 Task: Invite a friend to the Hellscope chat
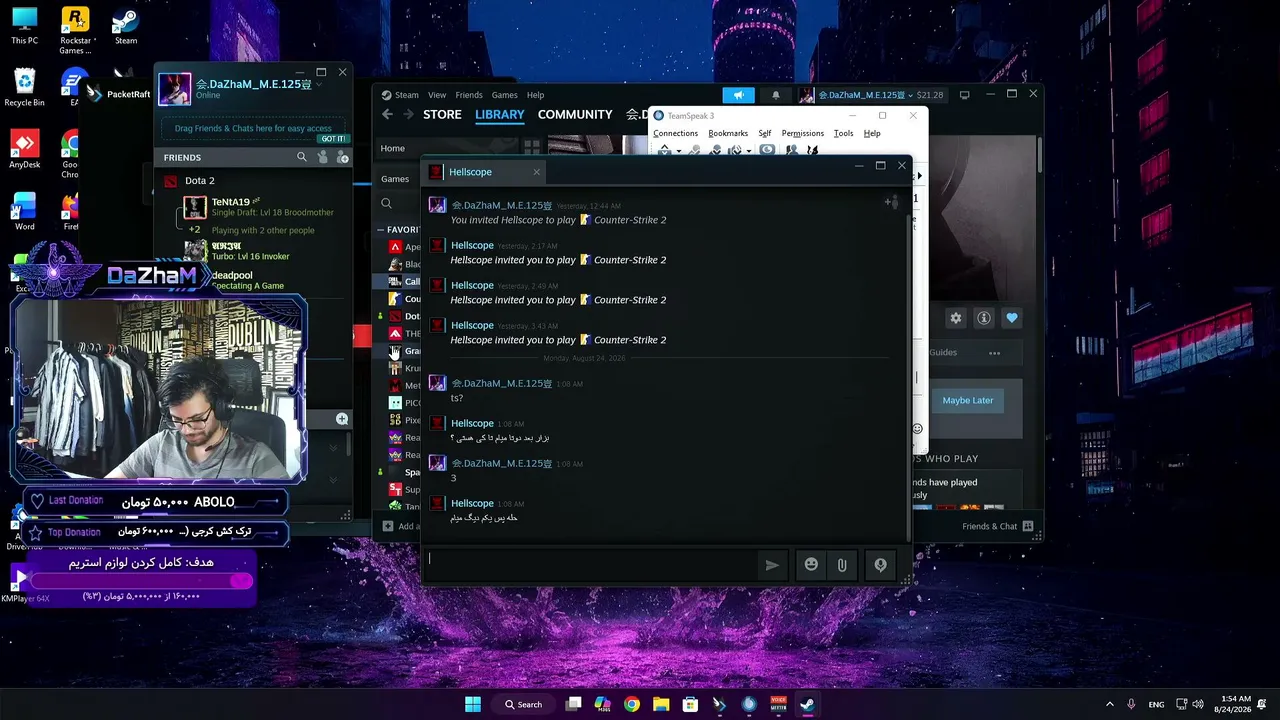tap(891, 203)
